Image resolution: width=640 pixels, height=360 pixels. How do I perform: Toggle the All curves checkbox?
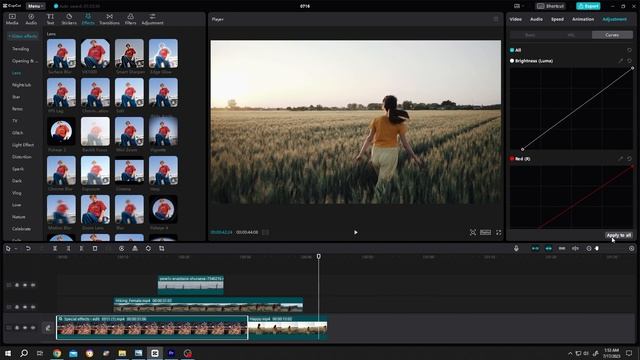(x=512, y=50)
